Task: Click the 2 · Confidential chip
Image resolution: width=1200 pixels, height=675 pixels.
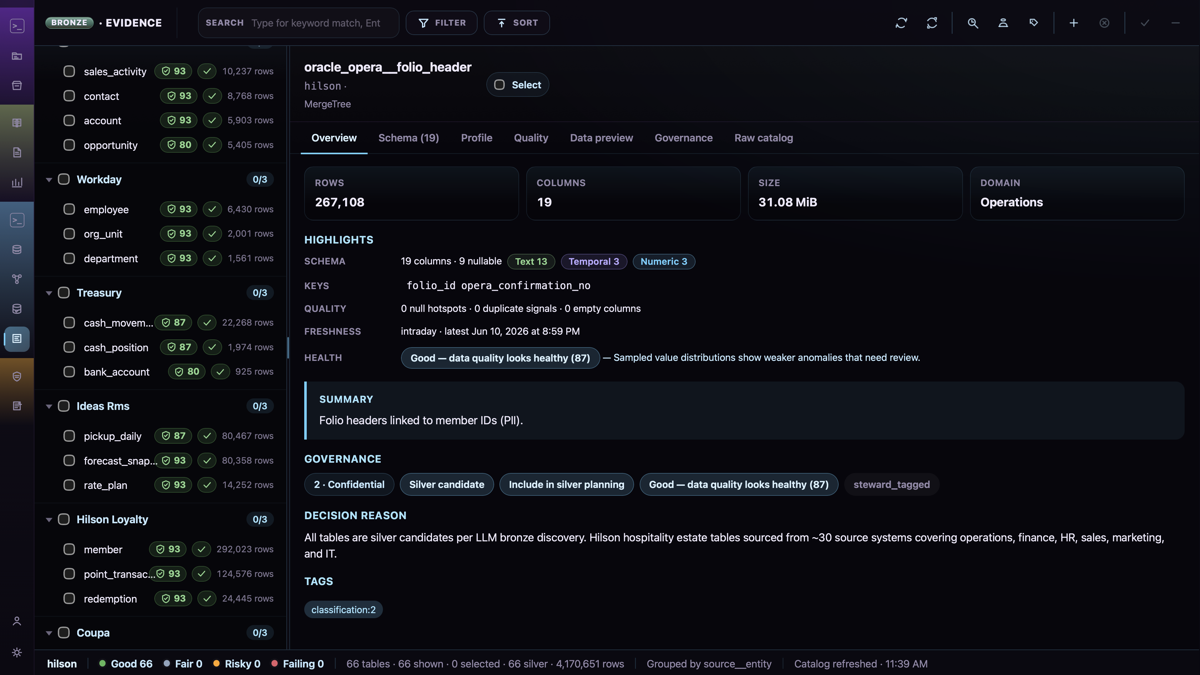Action: click(x=349, y=485)
